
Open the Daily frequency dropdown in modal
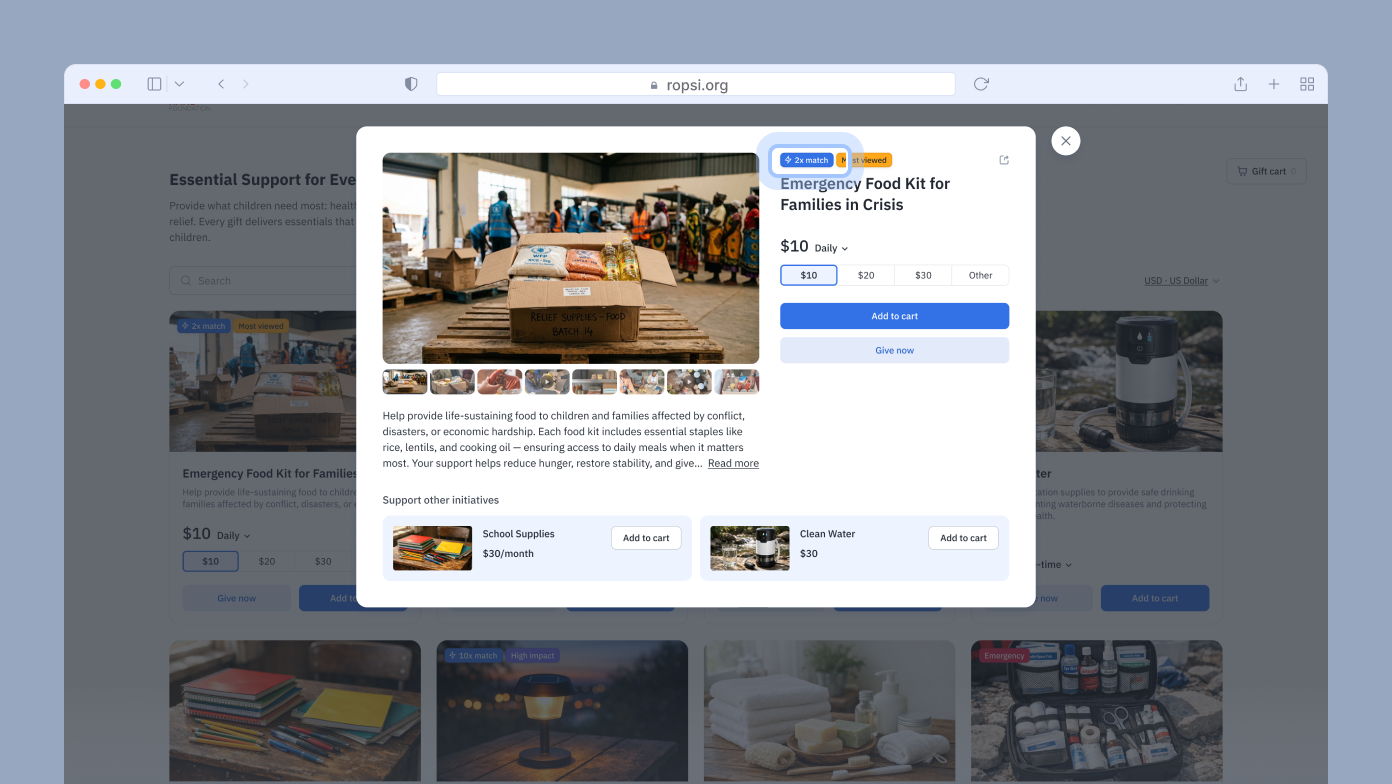point(831,248)
